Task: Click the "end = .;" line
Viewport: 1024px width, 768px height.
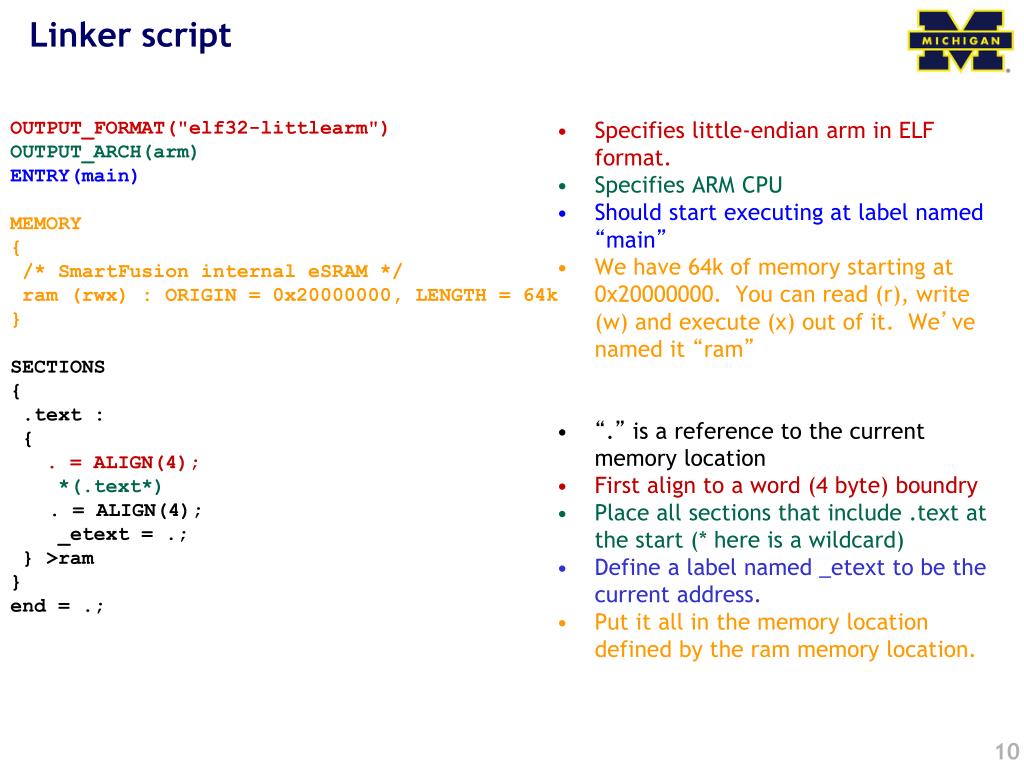Action: point(57,606)
